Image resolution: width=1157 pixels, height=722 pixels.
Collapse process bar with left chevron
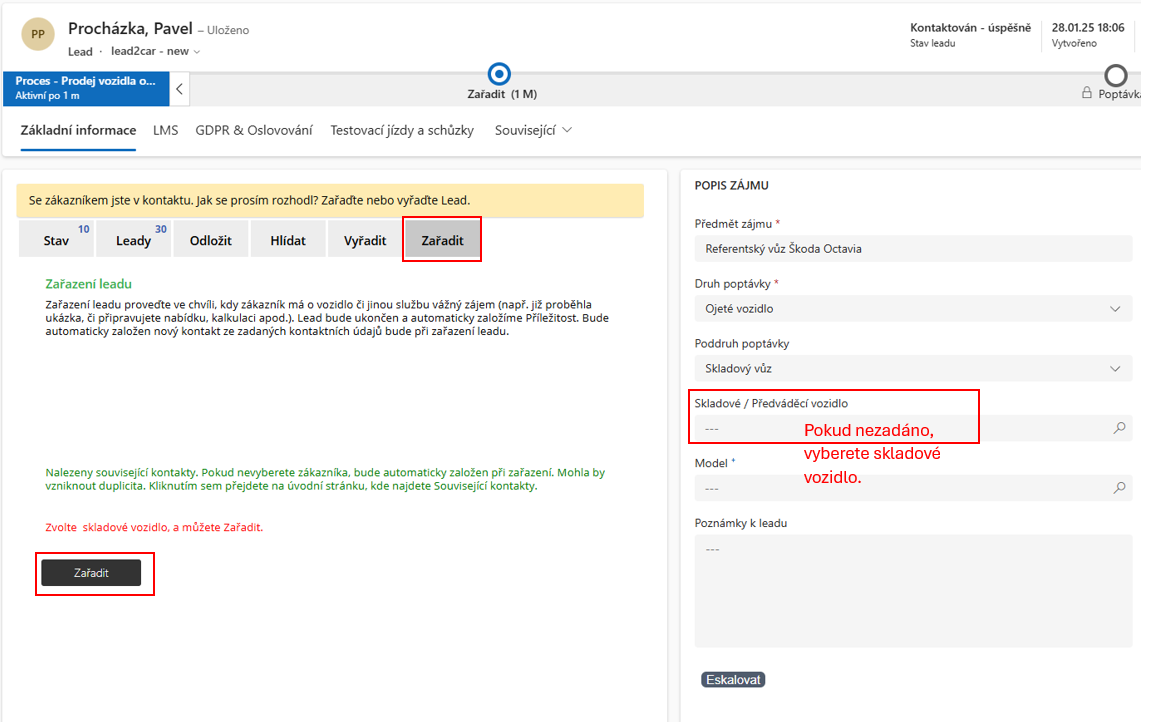click(x=179, y=89)
